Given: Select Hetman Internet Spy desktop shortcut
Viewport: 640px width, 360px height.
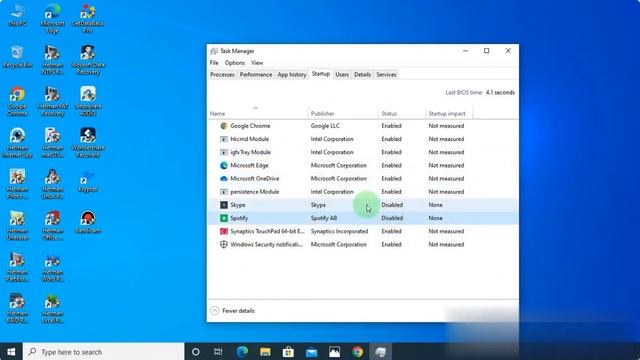Looking at the screenshot, I should click(x=17, y=143).
